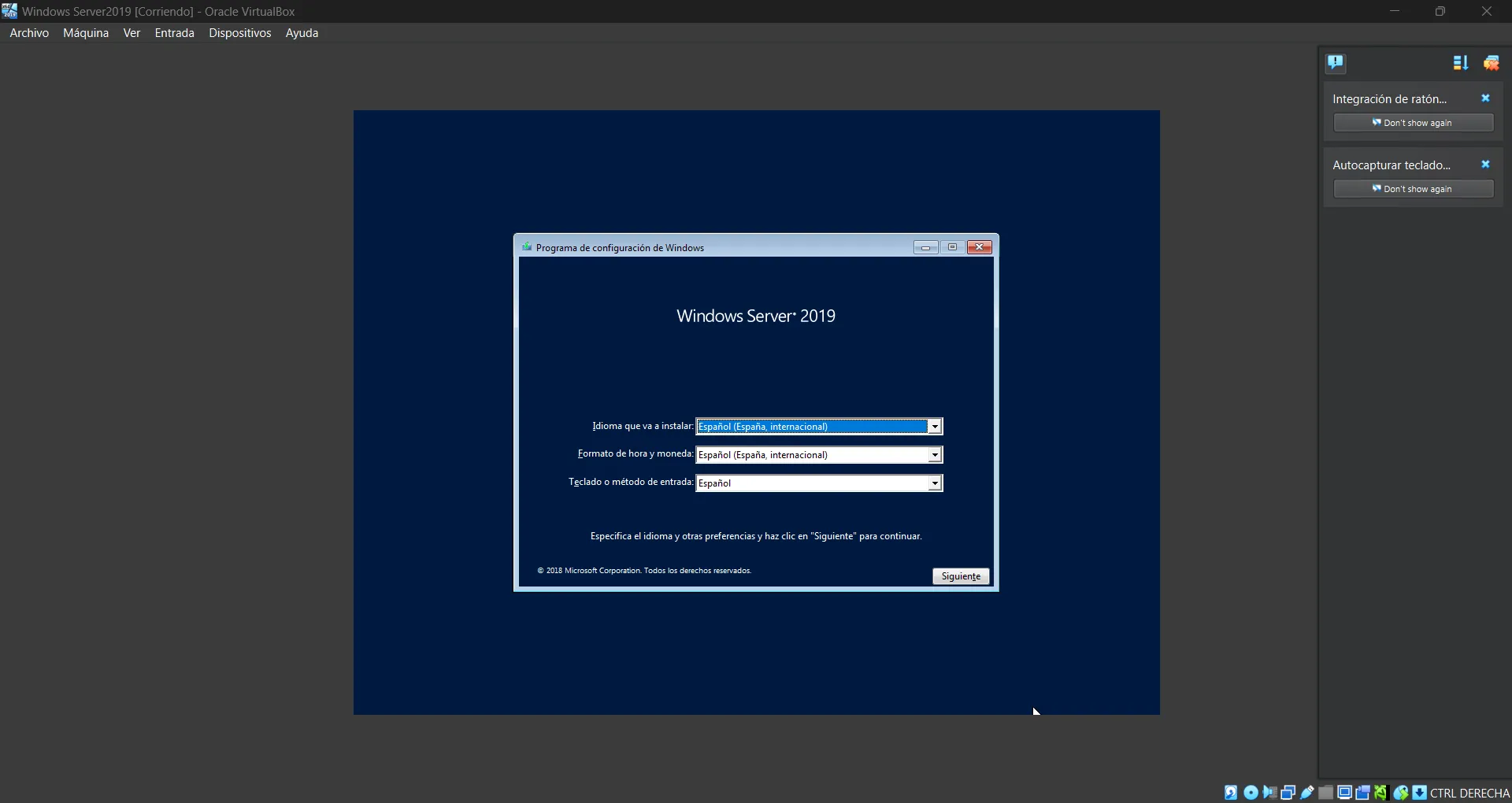1512x803 pixels.
Task: Click the 'Windows Server 2019' heading
Action: [756, 316]
